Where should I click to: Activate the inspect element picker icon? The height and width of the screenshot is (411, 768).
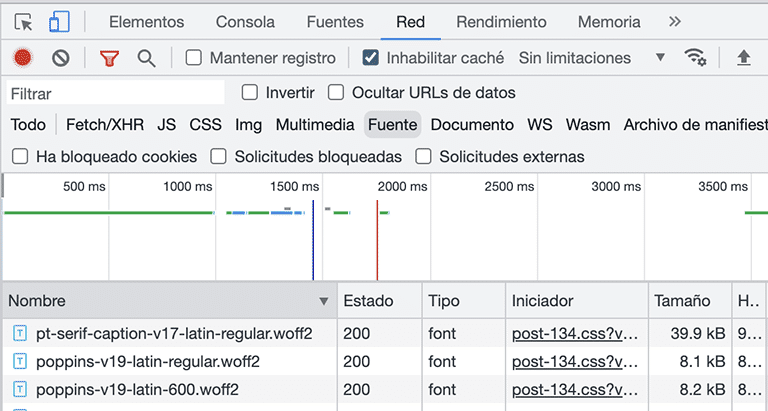click(x=23, y=22)
